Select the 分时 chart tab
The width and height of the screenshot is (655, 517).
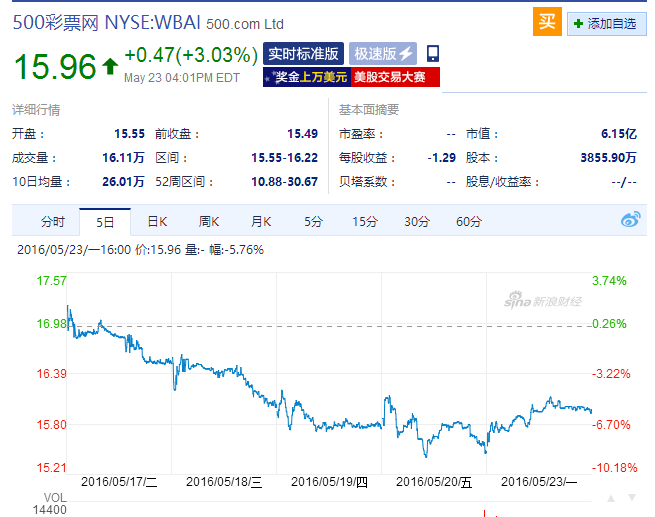click(x=53, y=222)
